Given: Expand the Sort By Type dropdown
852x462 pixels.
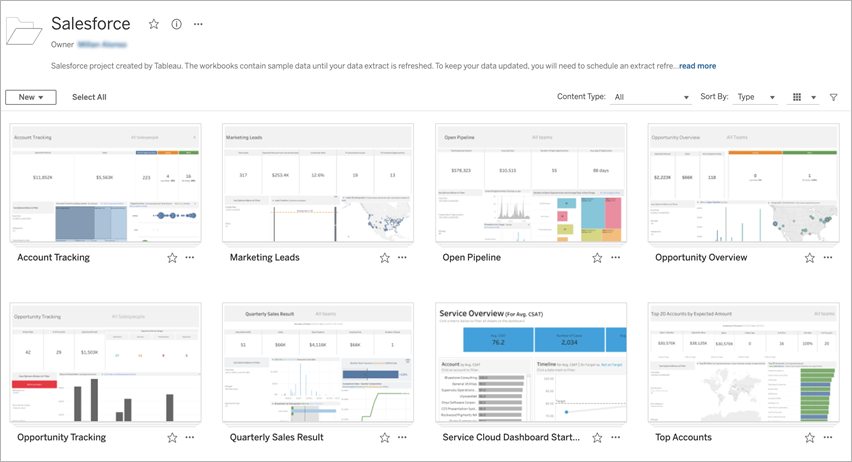Looking at the screenshot, I should [755, 97].
